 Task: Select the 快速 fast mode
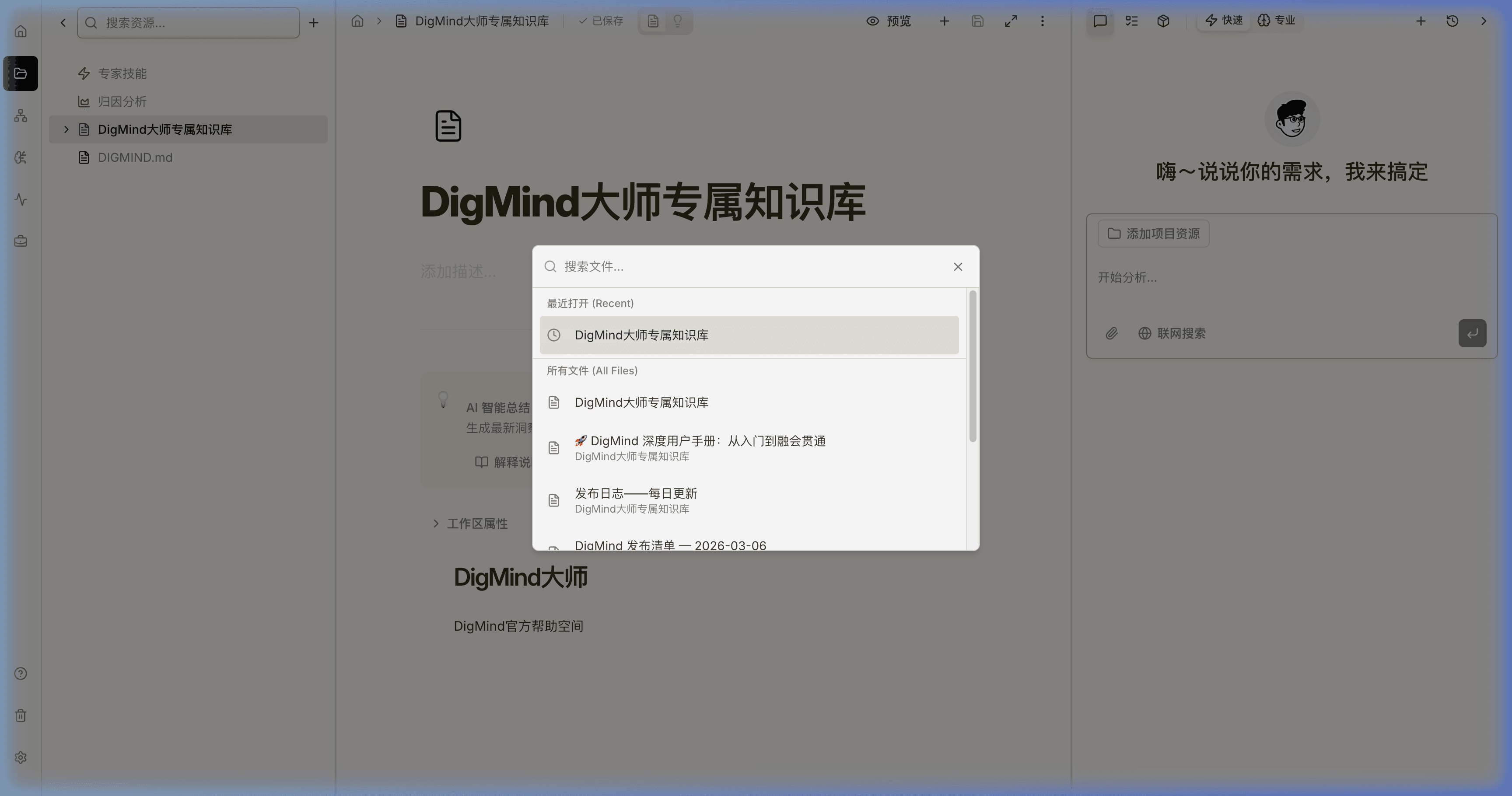1224,21
